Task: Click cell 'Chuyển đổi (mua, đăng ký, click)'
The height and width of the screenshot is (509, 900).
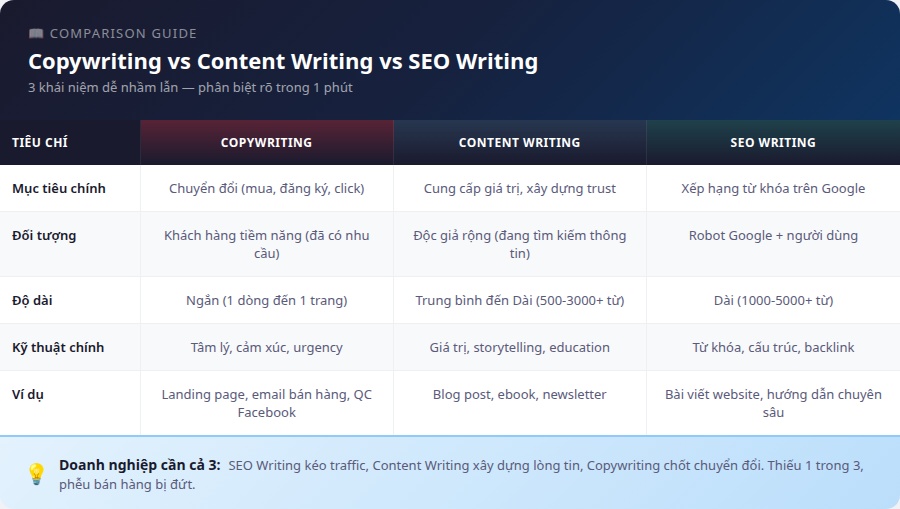Action: pyautogui.click(x=267, y=188)
